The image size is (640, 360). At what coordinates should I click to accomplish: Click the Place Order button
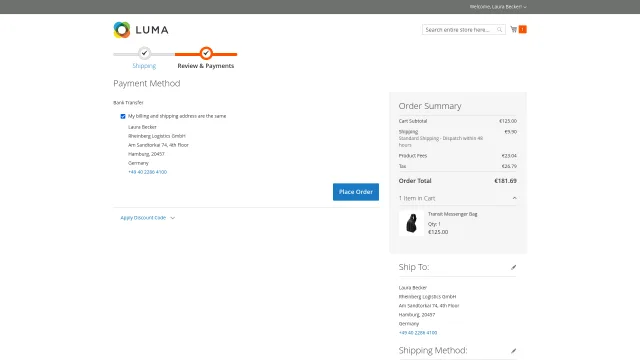tap(356, 192)
